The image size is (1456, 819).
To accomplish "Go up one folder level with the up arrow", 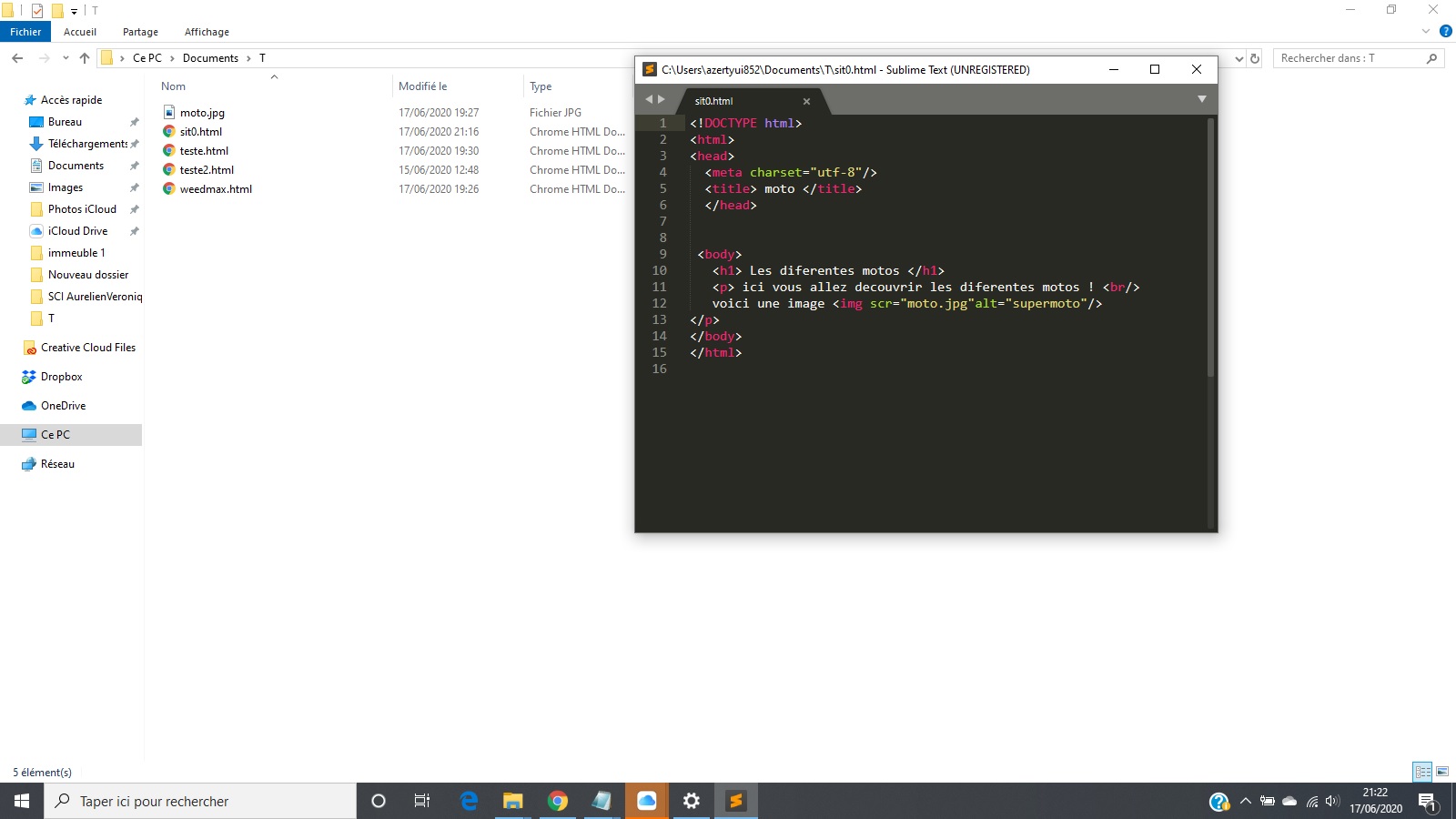I will [x=85, y=58].
